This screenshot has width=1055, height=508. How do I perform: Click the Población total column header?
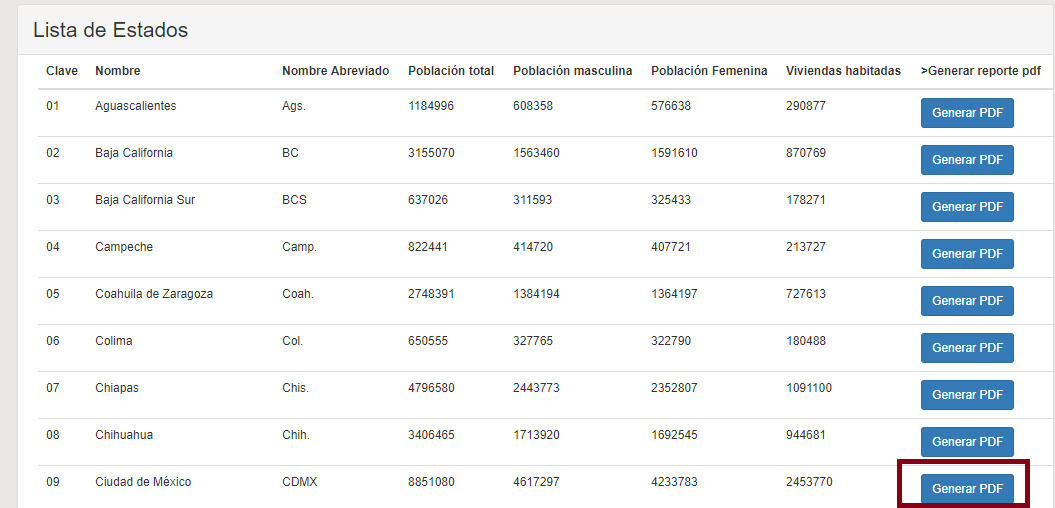[x=451, y=71]
